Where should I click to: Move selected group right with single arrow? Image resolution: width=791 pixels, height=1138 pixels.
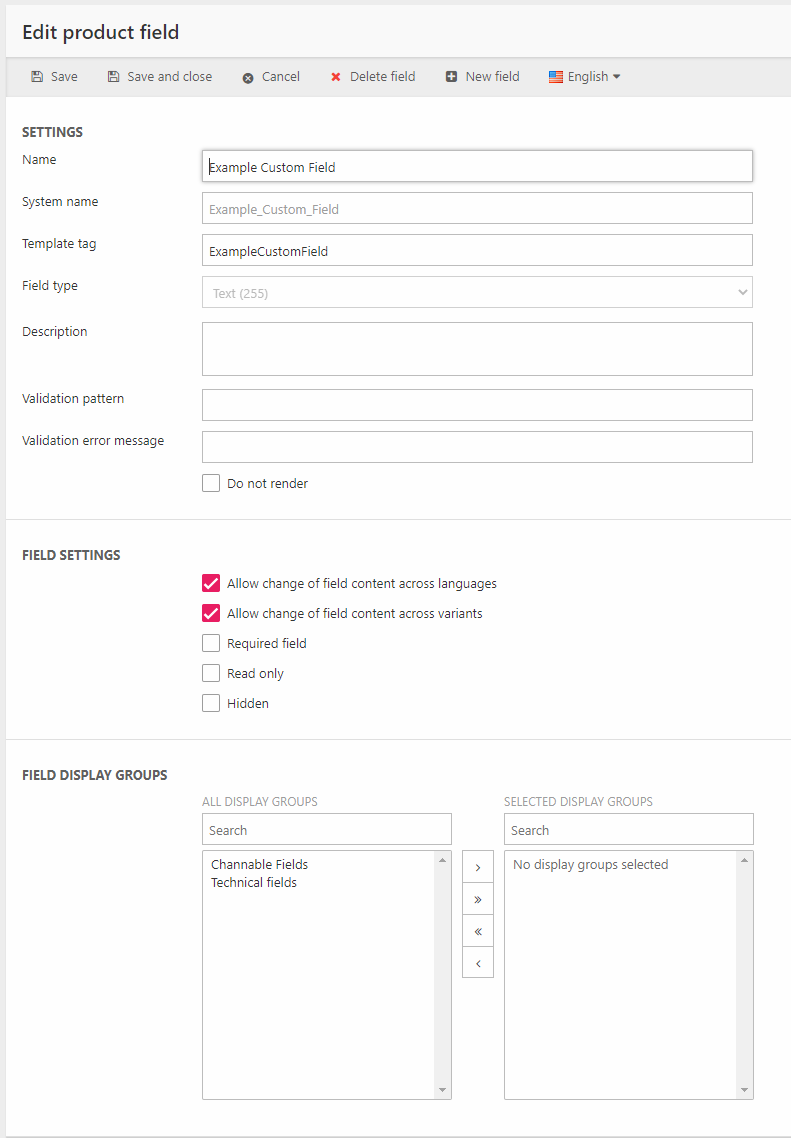pos(477,867)
